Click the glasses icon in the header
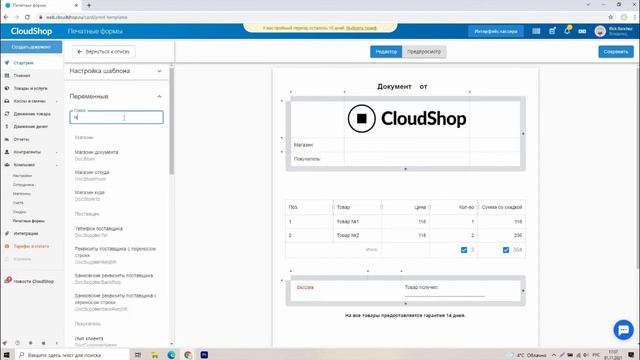The width and height of the screenshot is (640, 360). [582, 31]
